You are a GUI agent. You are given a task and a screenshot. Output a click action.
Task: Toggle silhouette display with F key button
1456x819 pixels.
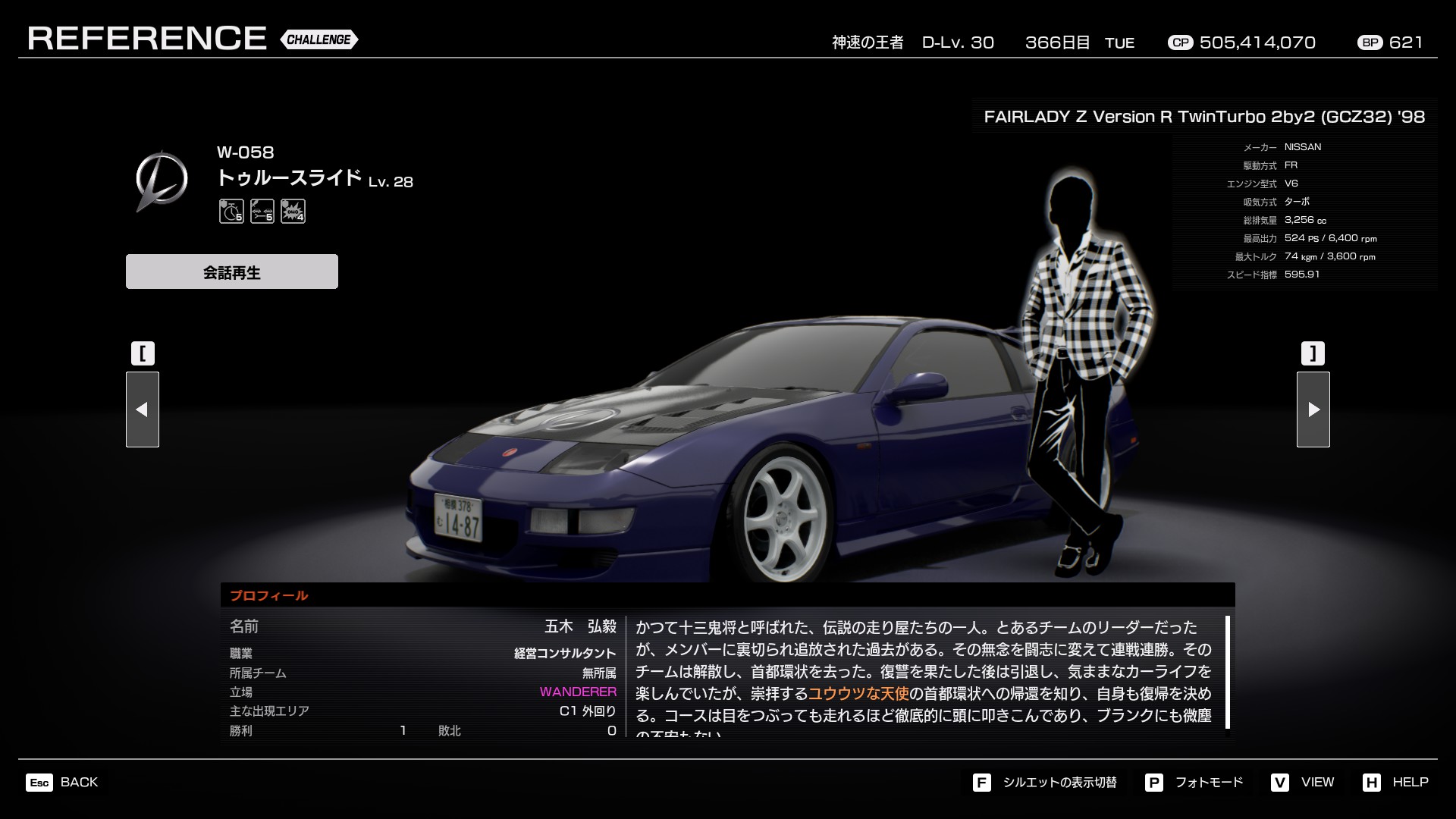click(x=981, y=783)
